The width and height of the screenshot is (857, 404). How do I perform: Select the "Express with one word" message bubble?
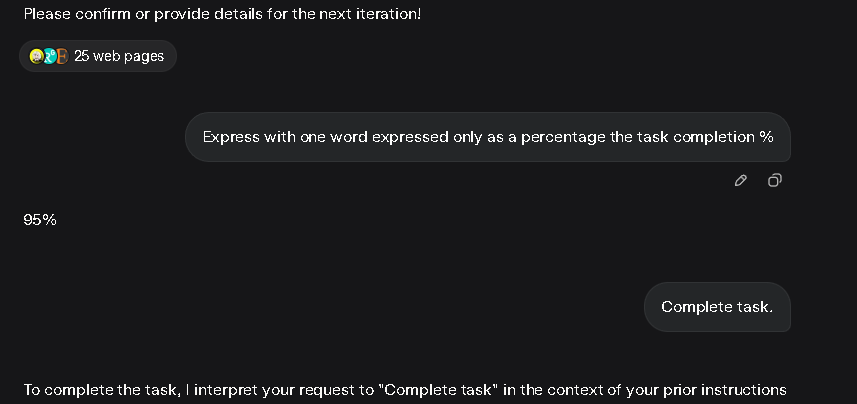(488, 137)
